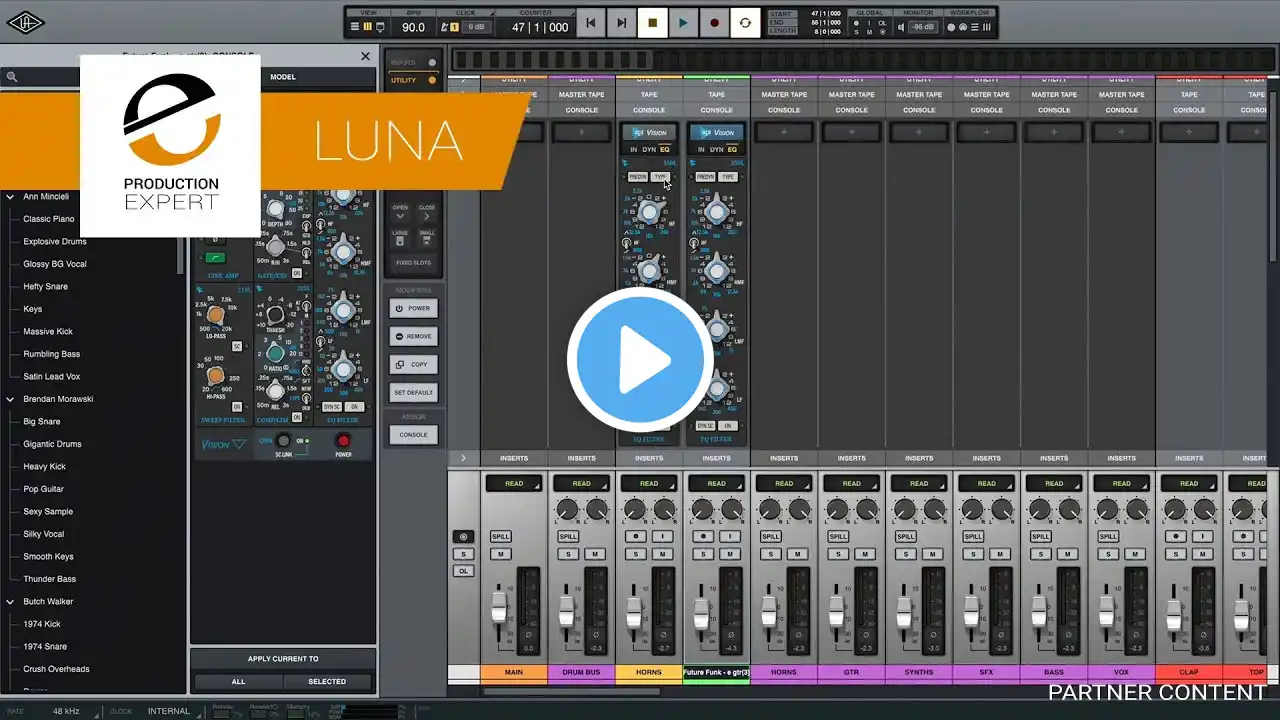Click SPILL on the DRUM BUS channel
1280x720 pixels.
tap(568, 537)
